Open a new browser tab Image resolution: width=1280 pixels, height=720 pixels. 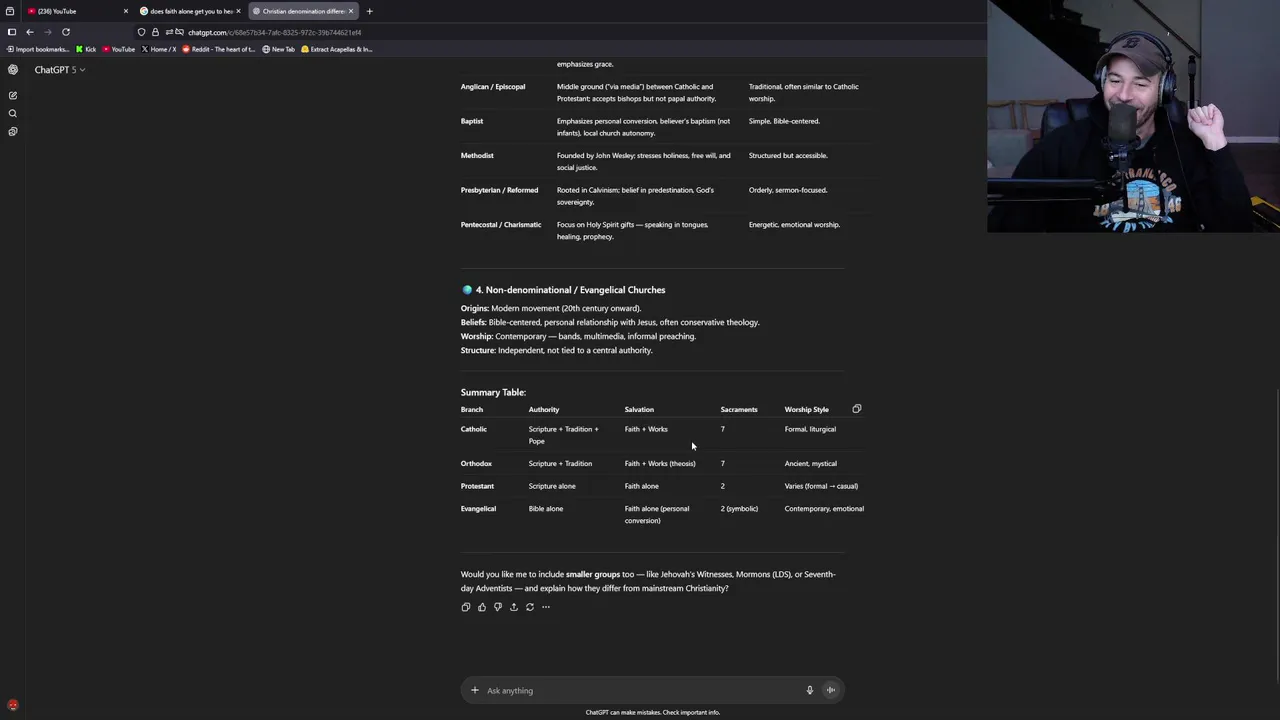tap(369, 11)
